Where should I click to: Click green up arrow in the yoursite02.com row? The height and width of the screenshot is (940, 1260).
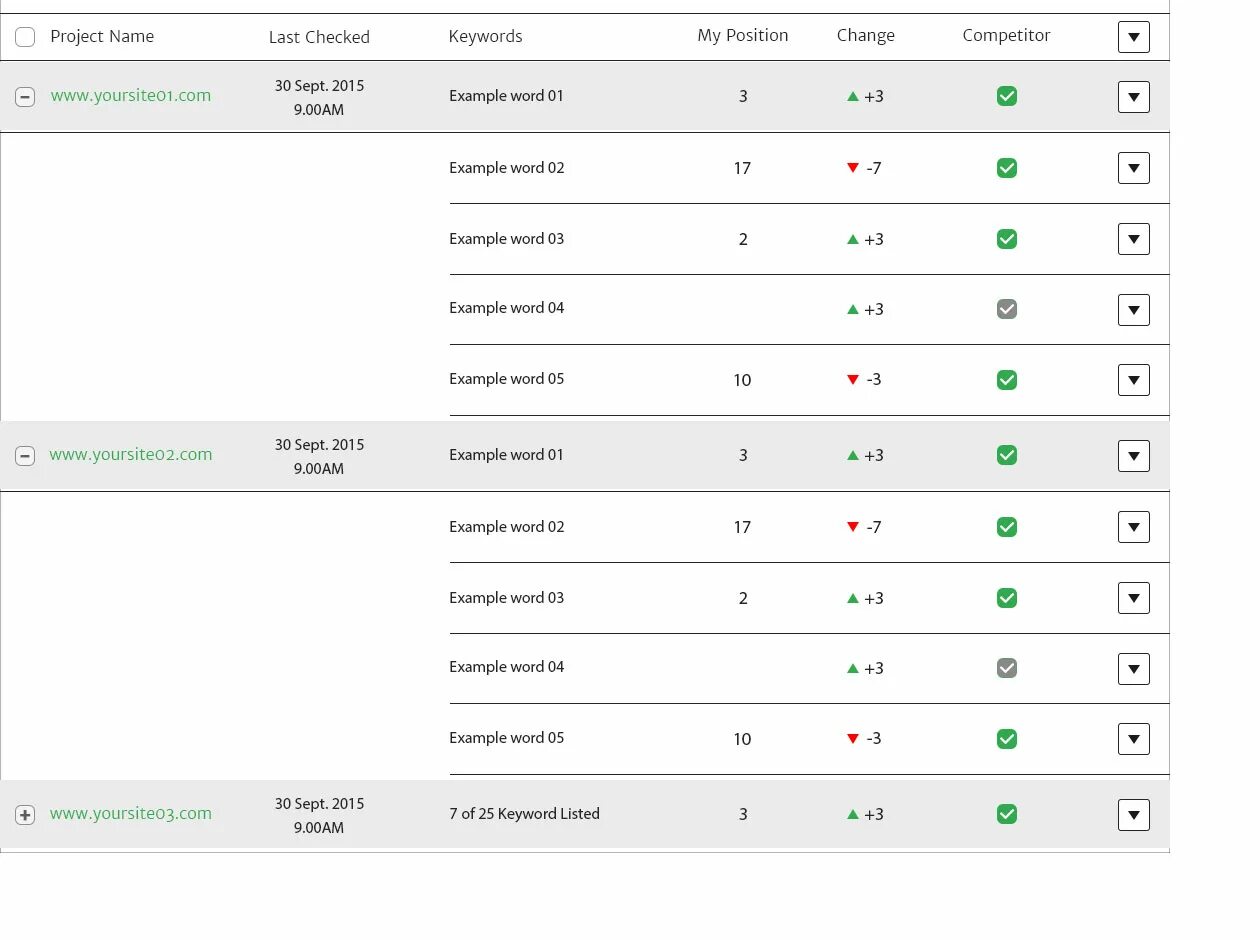pos(853,455)
